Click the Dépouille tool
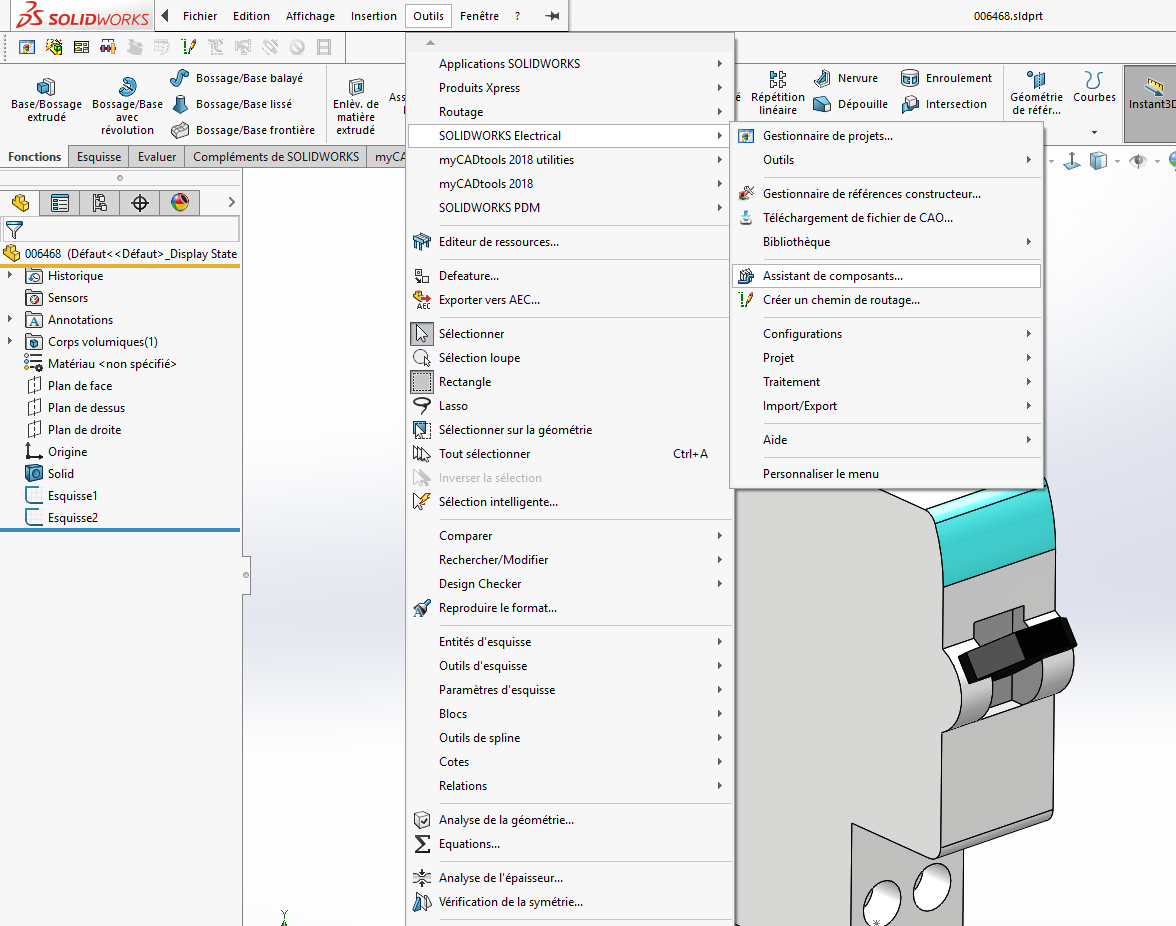Image resolution: width=1176 pixels, height=926 pixels. 850,104
